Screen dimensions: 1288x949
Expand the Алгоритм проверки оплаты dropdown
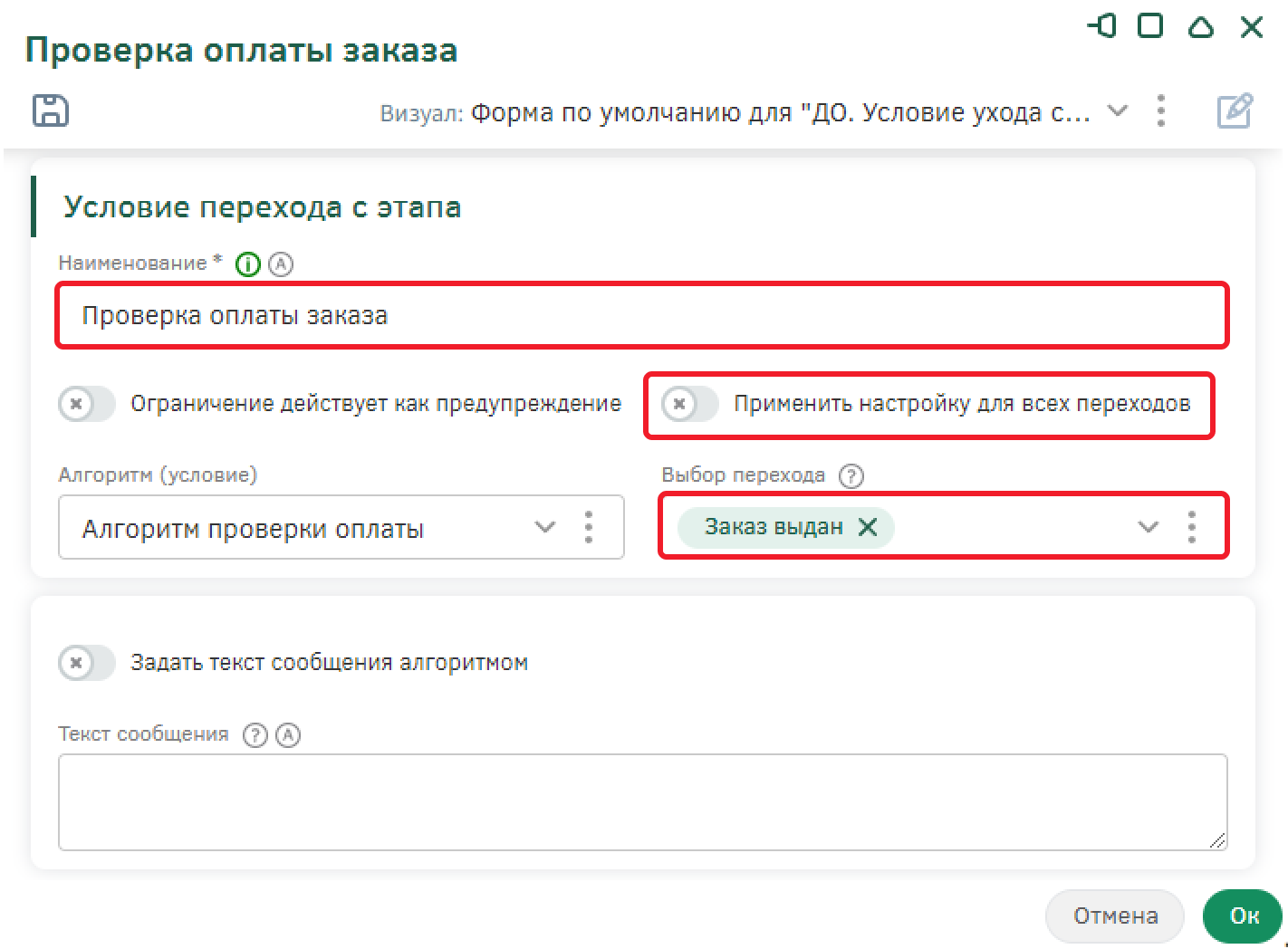pyautogui.click(x=544, y=527)
